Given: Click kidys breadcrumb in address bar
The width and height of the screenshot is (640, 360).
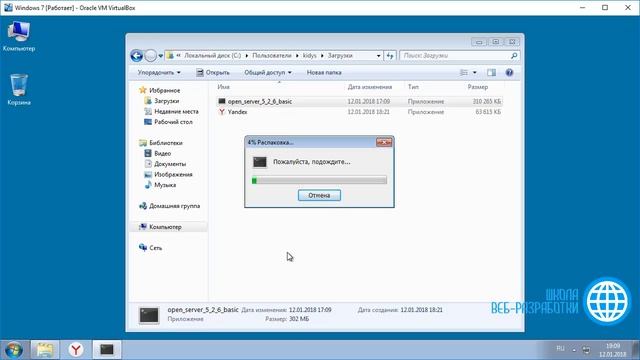Looking at the screenshot, I should pos(309,56).
